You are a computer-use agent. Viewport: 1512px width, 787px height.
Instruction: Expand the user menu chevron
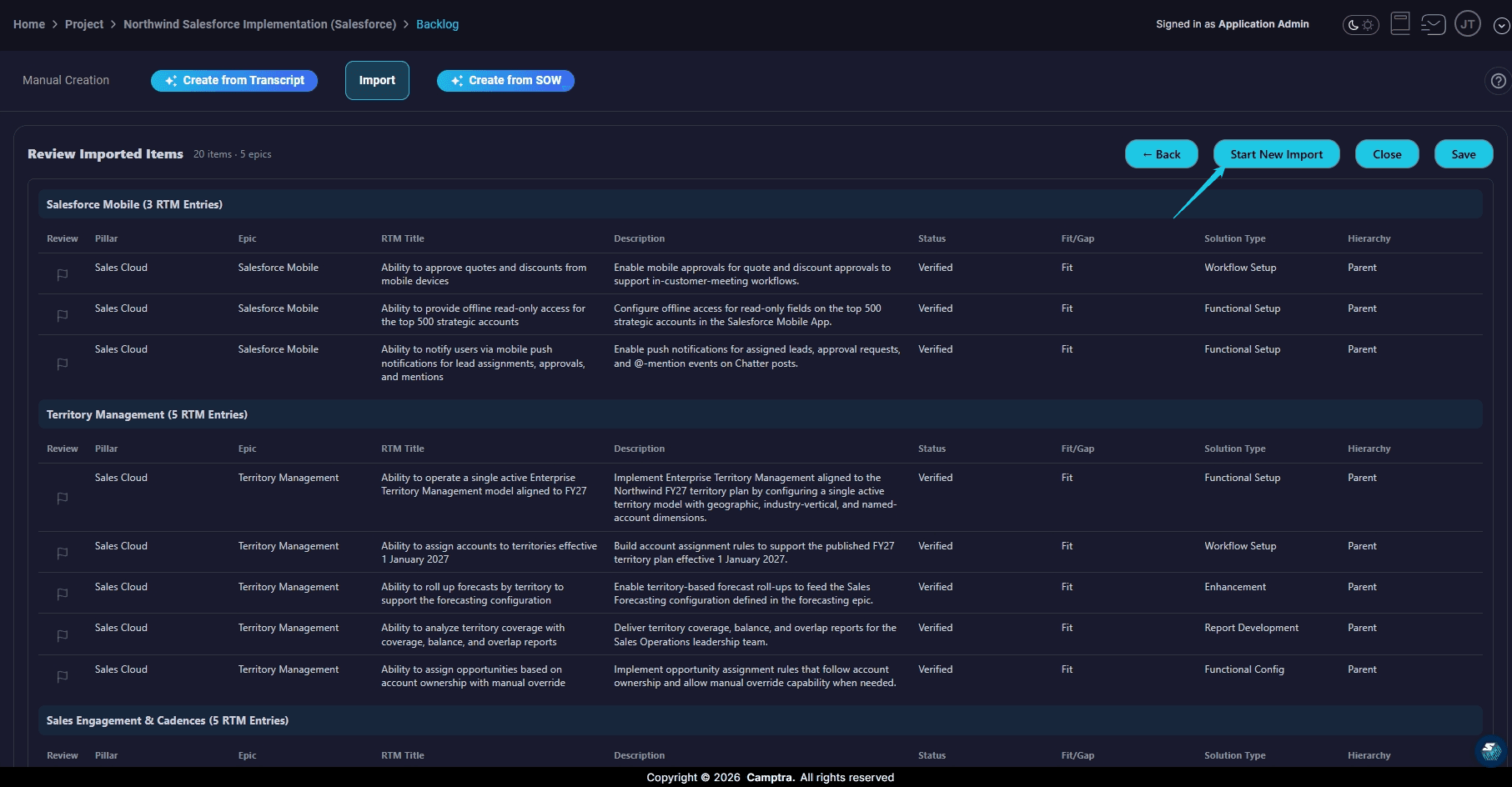point(1501,26)
